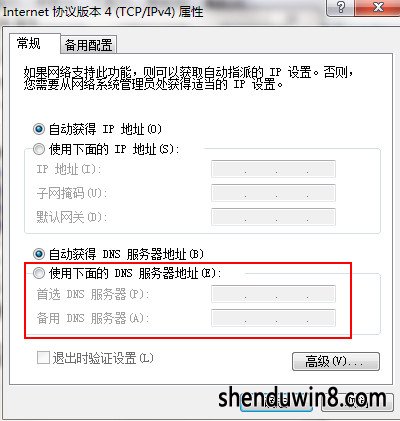Click the 退出时验证设置 label text
Image resolution: width=400 pixels, height=421 pixels.
(x=103, y=359)
